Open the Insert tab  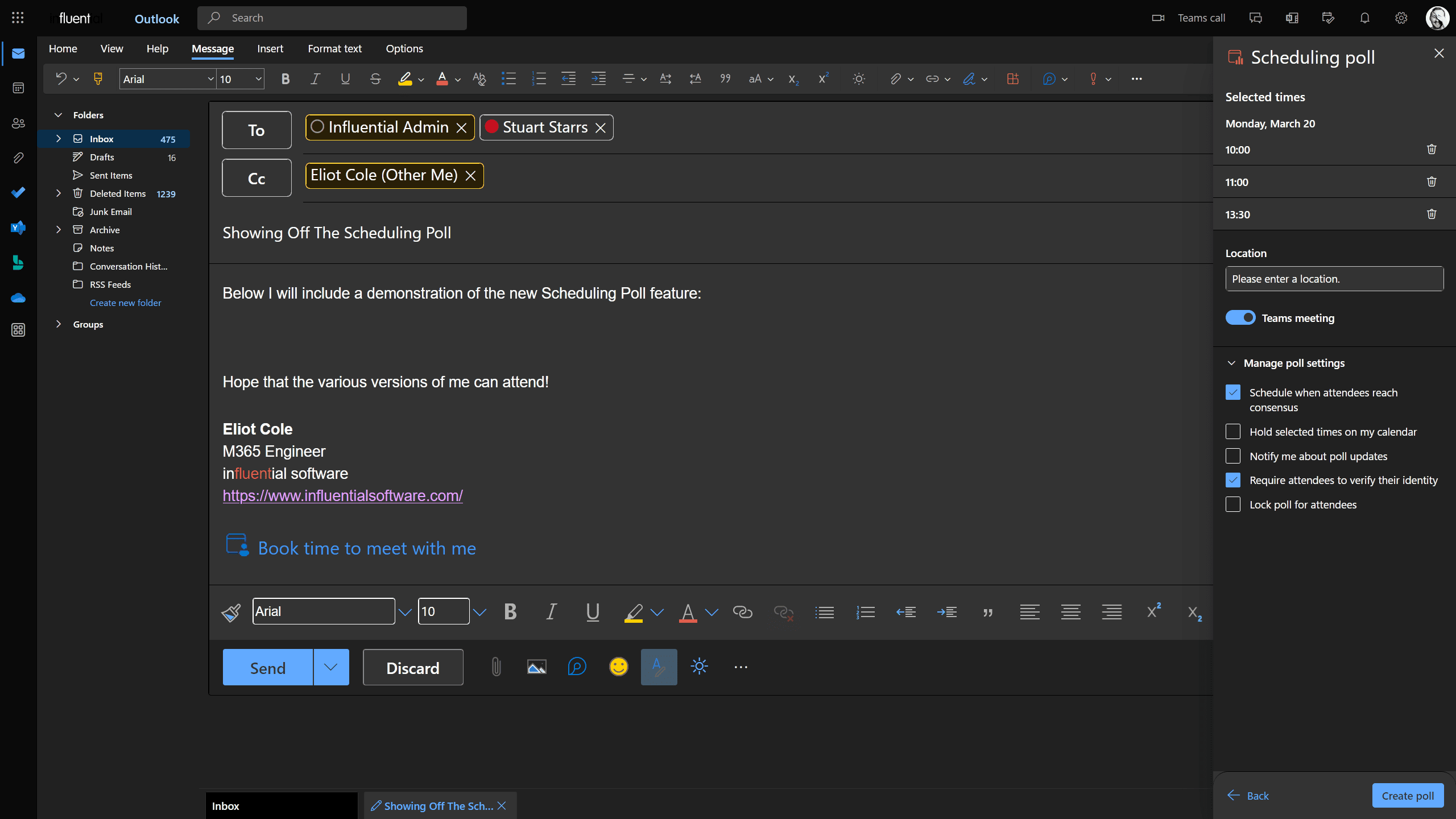tap(270, 48)
